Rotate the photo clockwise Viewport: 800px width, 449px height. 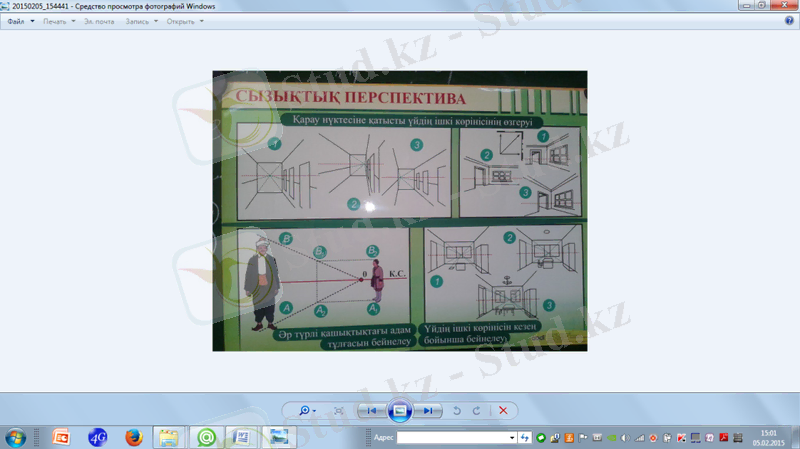pyautogui.click(x=476, y=411)
